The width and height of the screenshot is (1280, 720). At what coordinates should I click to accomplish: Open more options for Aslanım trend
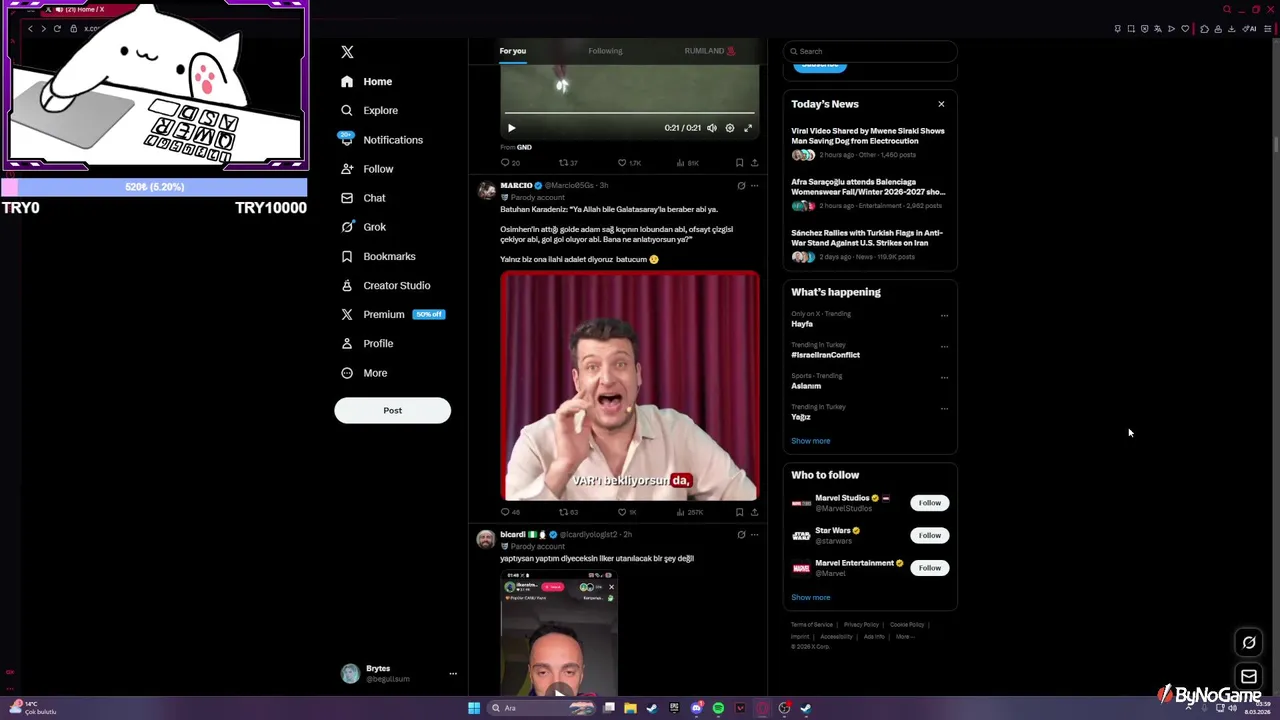pos(944,378)
